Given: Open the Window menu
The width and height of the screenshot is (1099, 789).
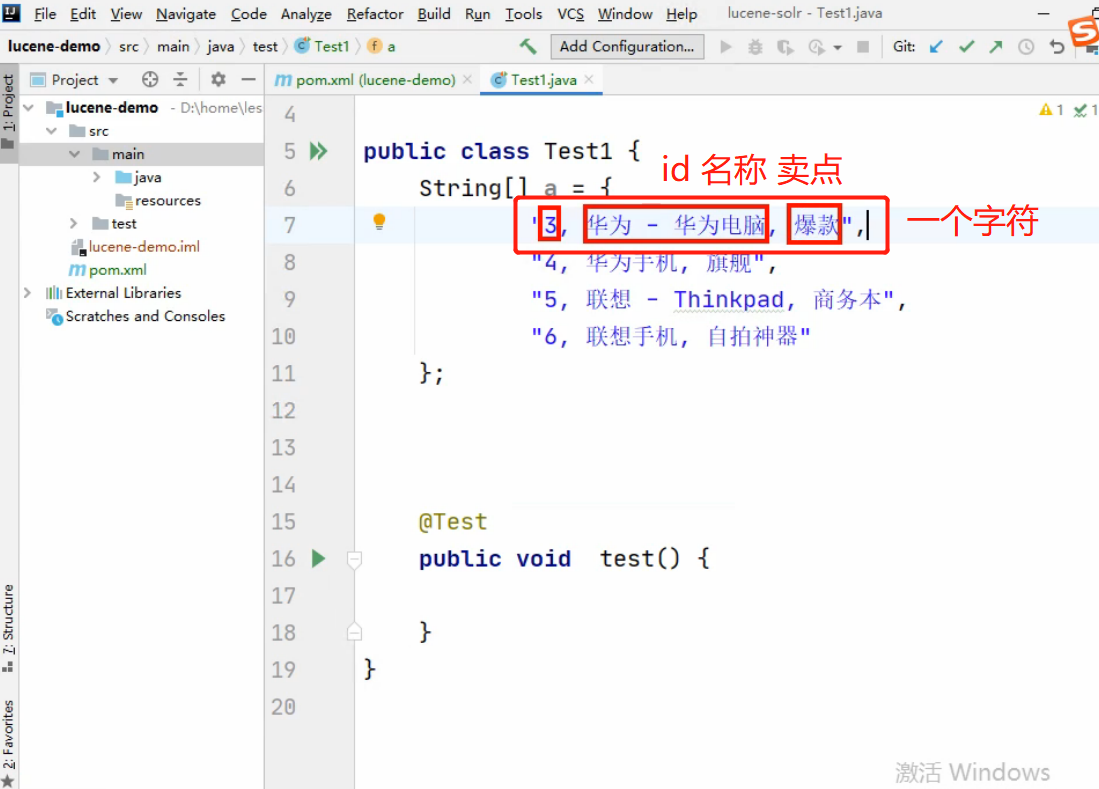Looking at the screenshot, I should 625,14.
